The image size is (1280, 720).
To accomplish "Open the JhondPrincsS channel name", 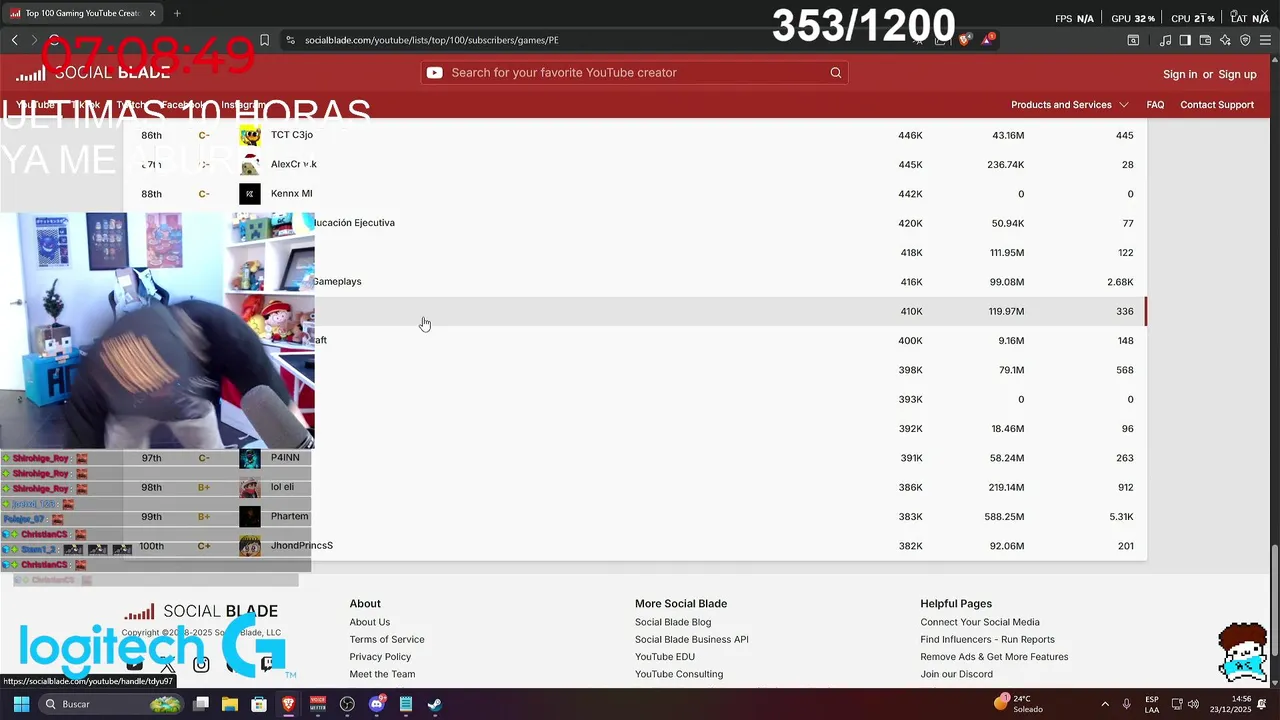I will tap(302, 546).
